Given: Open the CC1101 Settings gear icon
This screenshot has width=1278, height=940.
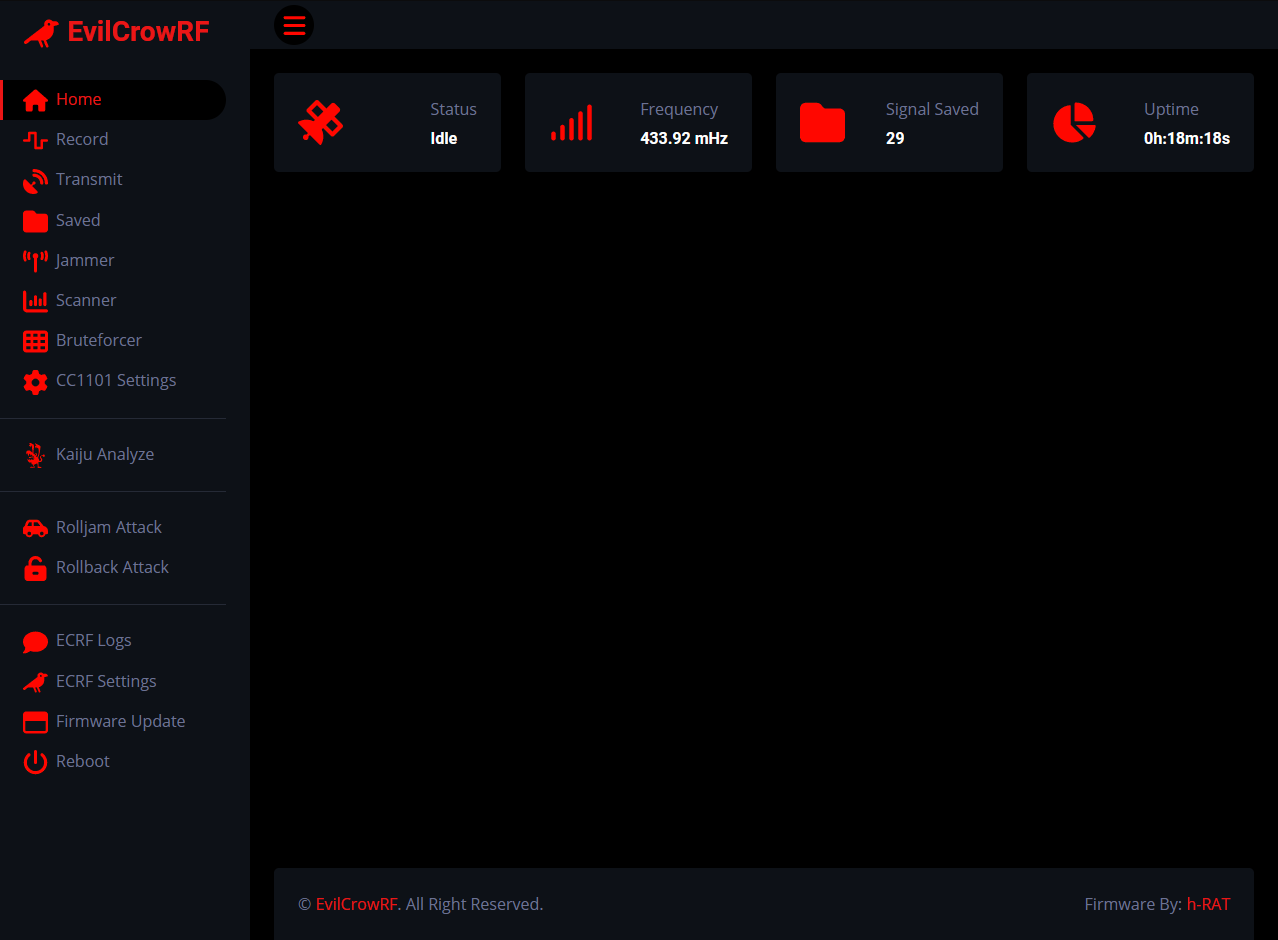Looking at the screenshot, I should [x=35, y=380].
